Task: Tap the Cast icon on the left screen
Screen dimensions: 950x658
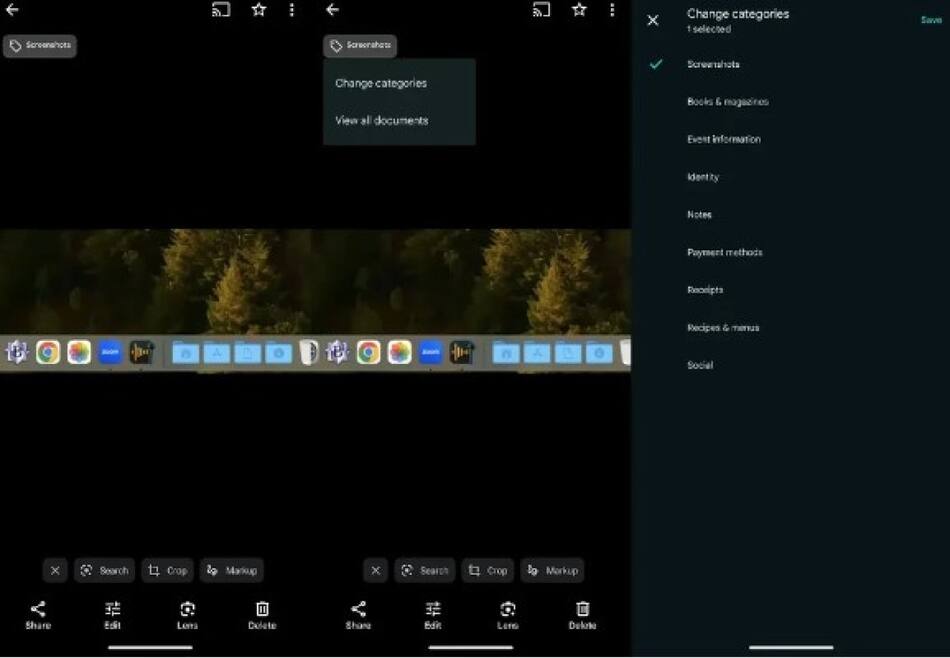Action: pos(221,10)
